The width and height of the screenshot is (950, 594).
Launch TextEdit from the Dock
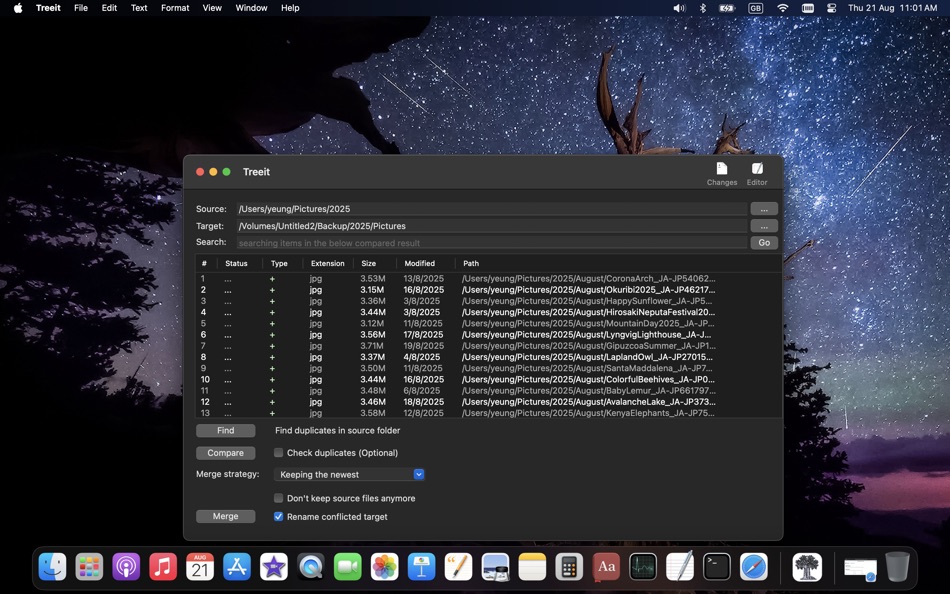[680, 567]
